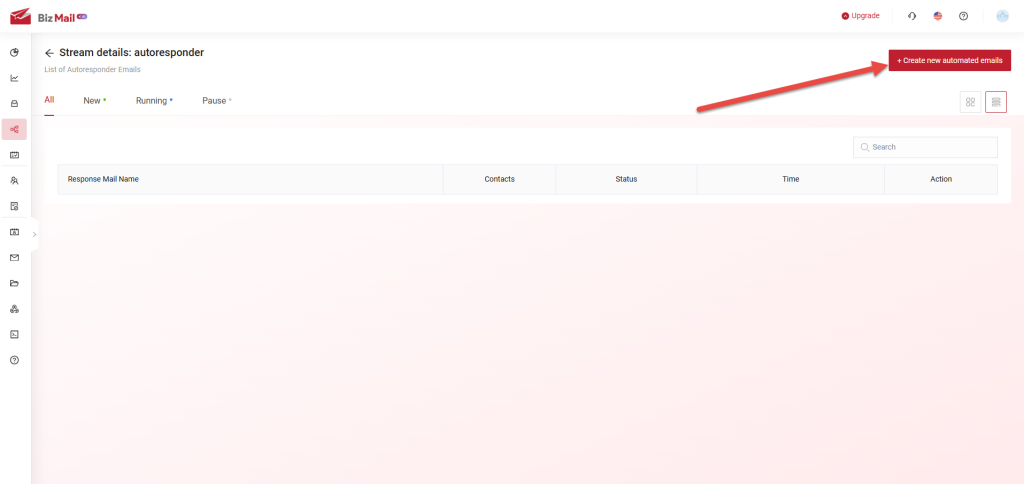
Task: Click the highlighted automation flow sidebar icon
Action: click(x=14, y=129)
